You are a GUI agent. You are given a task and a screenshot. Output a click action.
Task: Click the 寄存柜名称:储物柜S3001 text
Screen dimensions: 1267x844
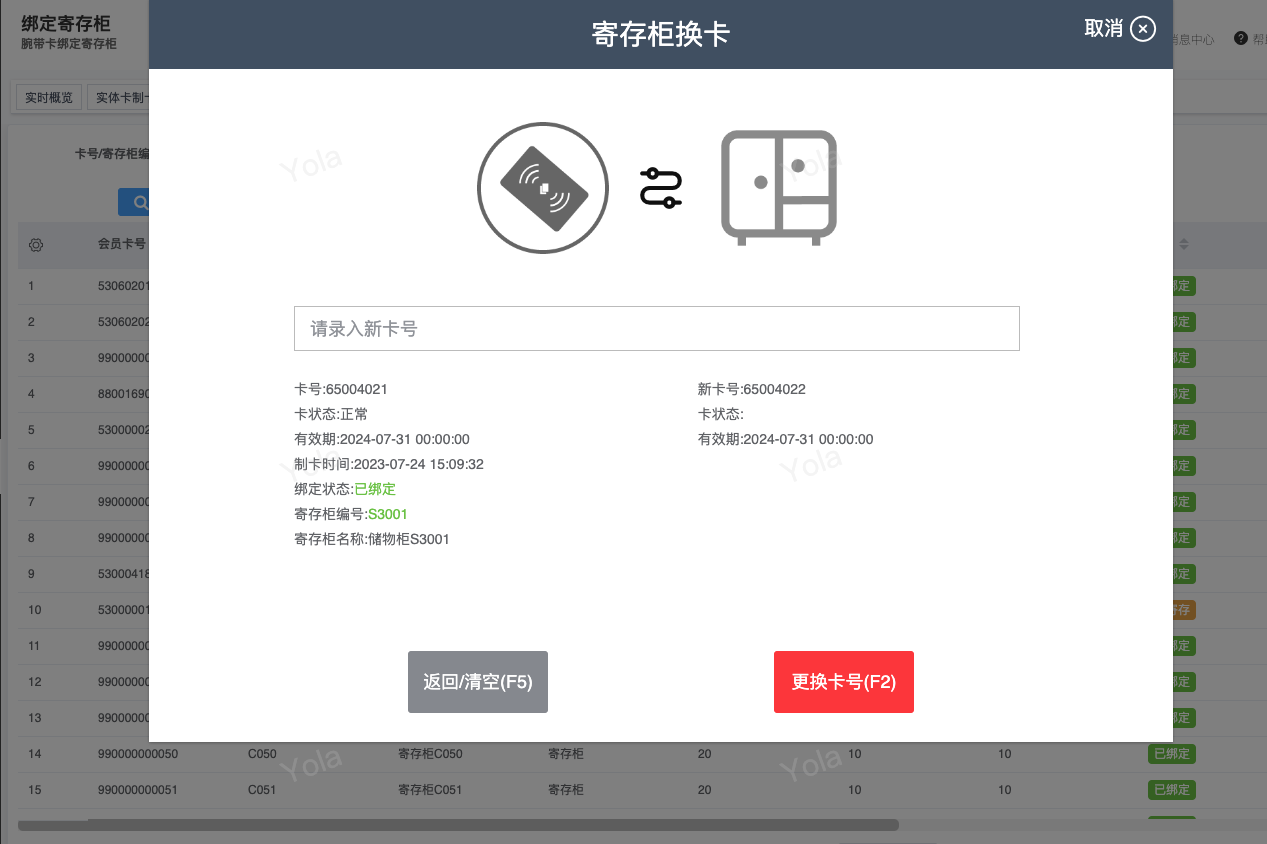tap(372, 539)
